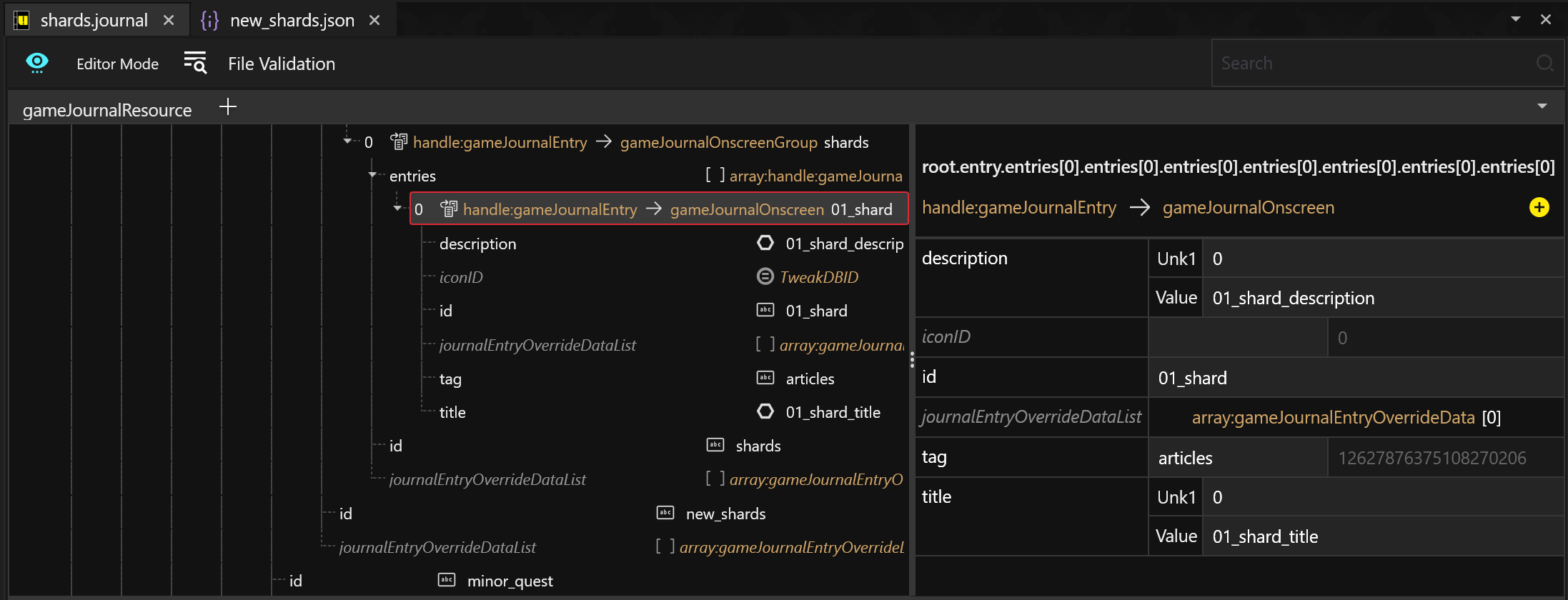Click the yellow add button in details panel
This screenshot has height=600, width=1568.
click(x=1539, y=207)
